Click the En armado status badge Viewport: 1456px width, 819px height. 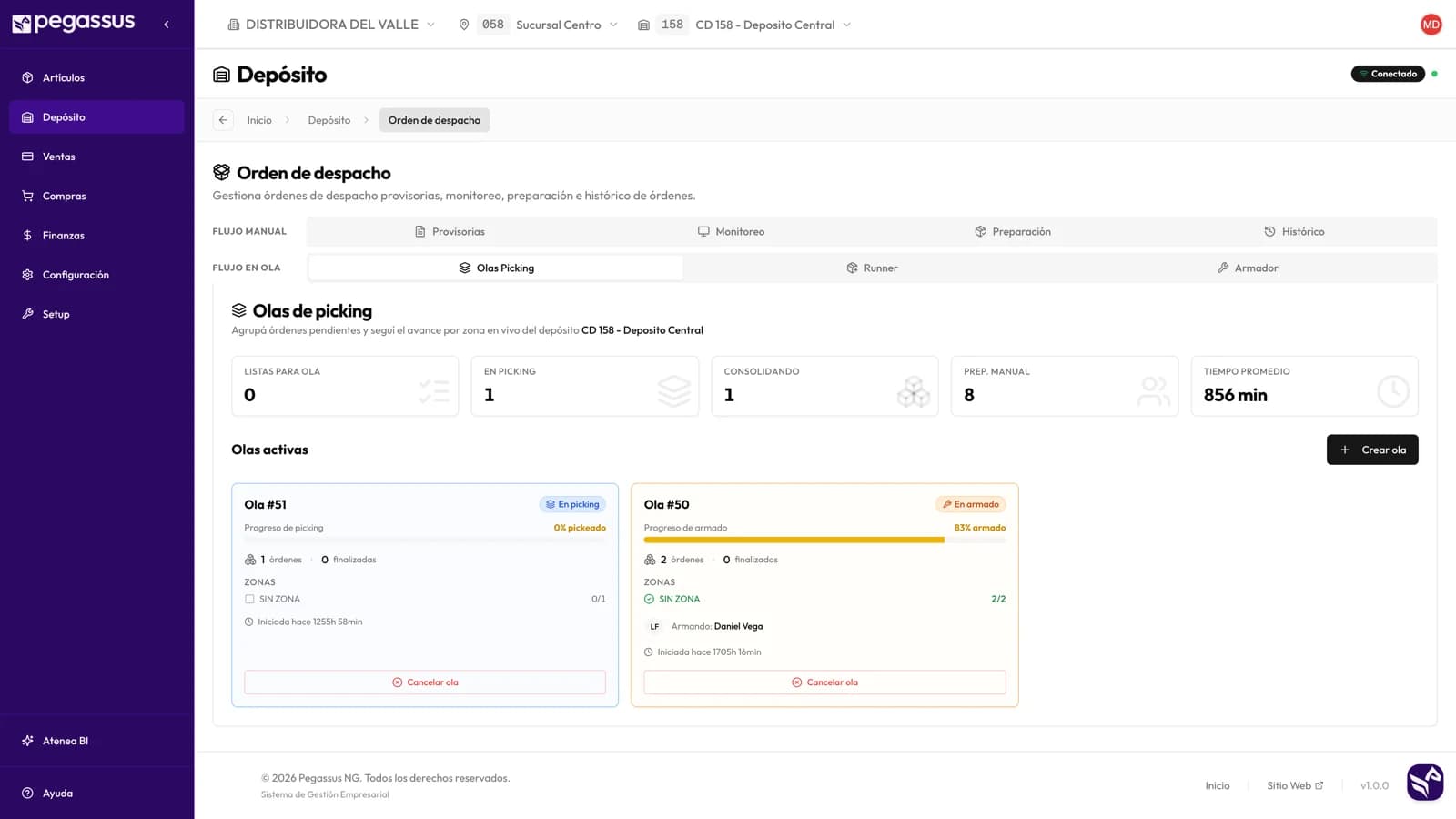(970, 504)
